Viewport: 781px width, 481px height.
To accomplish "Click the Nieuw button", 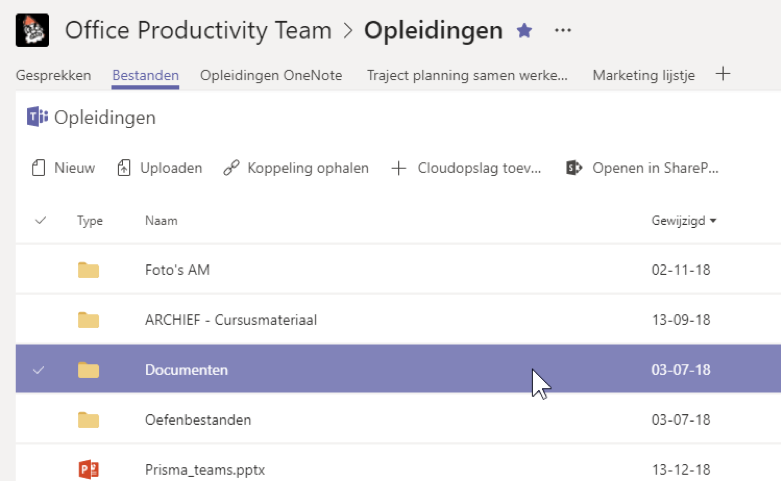I will tap(63, 168).
